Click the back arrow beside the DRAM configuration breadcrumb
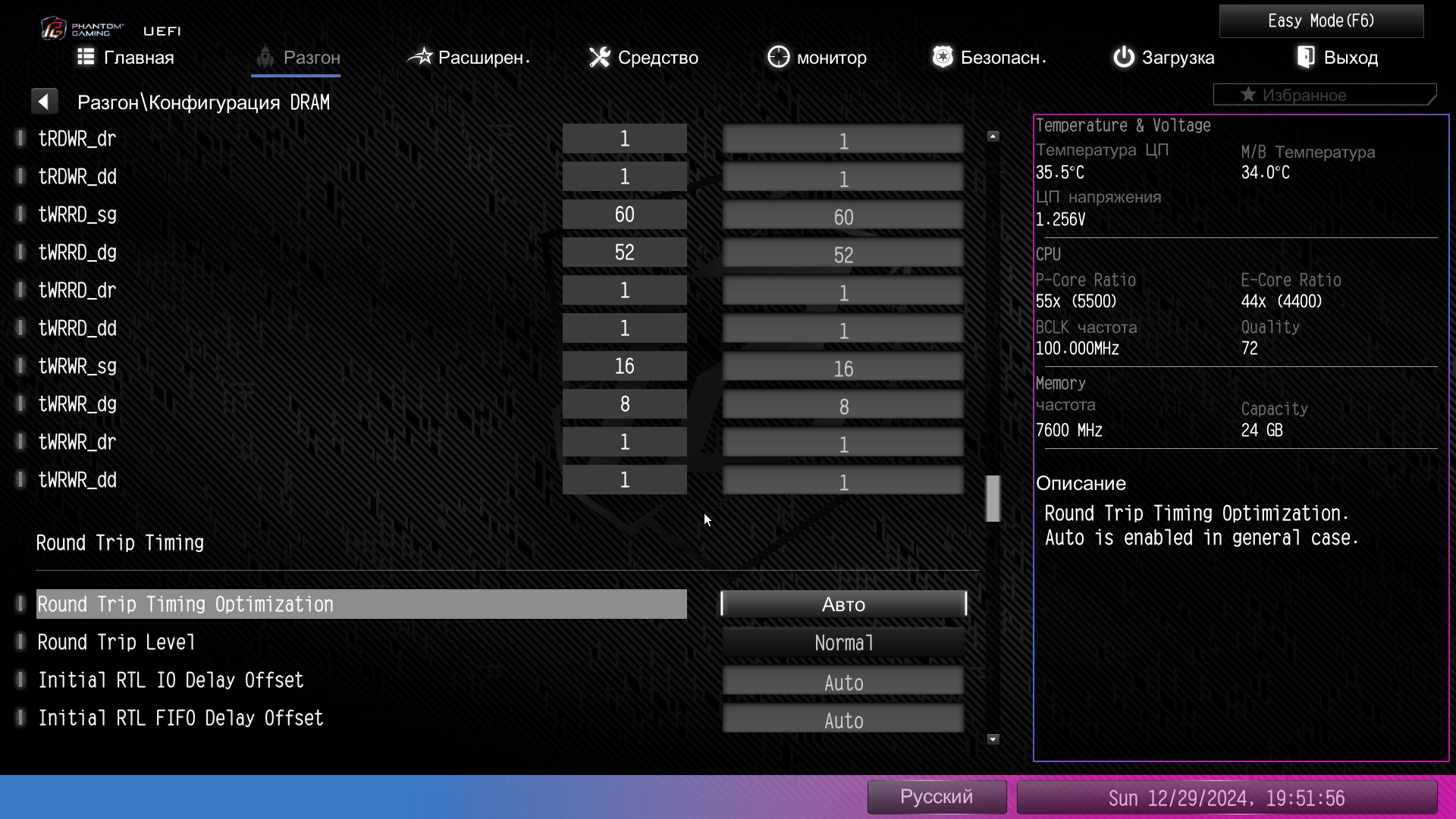This screenshot has height=819, width=1456. tap(44, 102)
